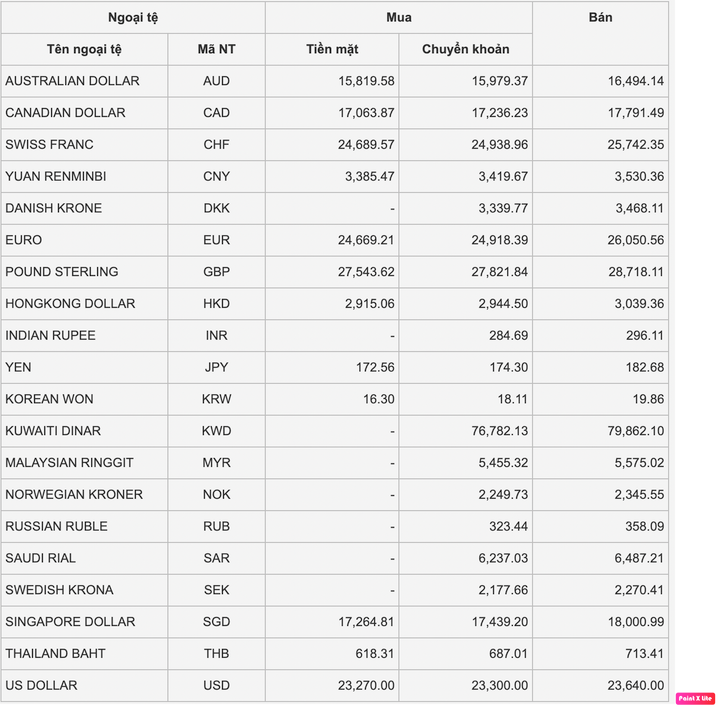The image size is (720, 709).
Task: Click the "Chuyển khoản" subheader
Action: 465,49
